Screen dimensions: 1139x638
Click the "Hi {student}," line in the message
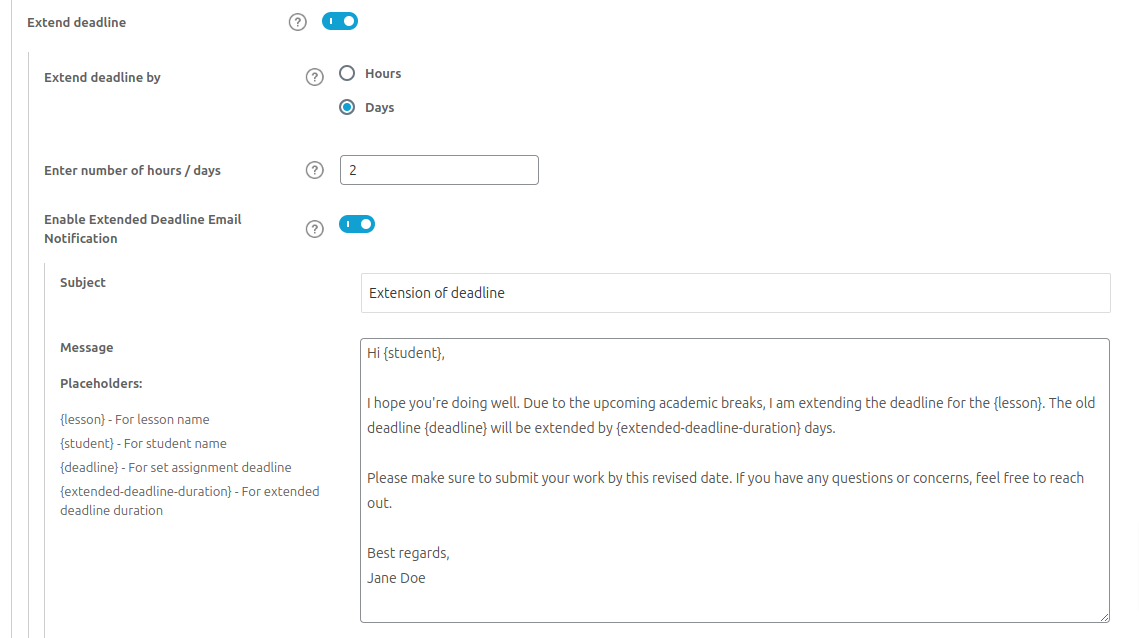(x=406, y=353)
